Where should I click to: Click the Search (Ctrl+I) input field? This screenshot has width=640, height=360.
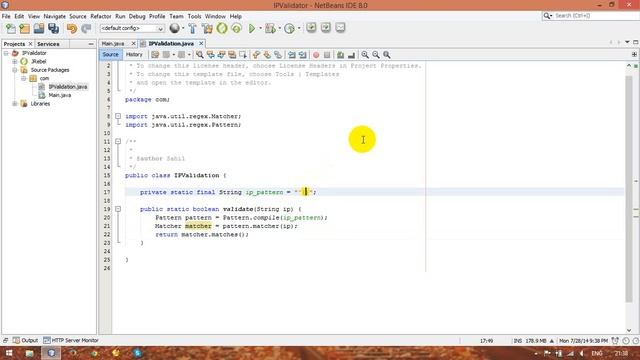pyautogui.click(x=595, y=16)
